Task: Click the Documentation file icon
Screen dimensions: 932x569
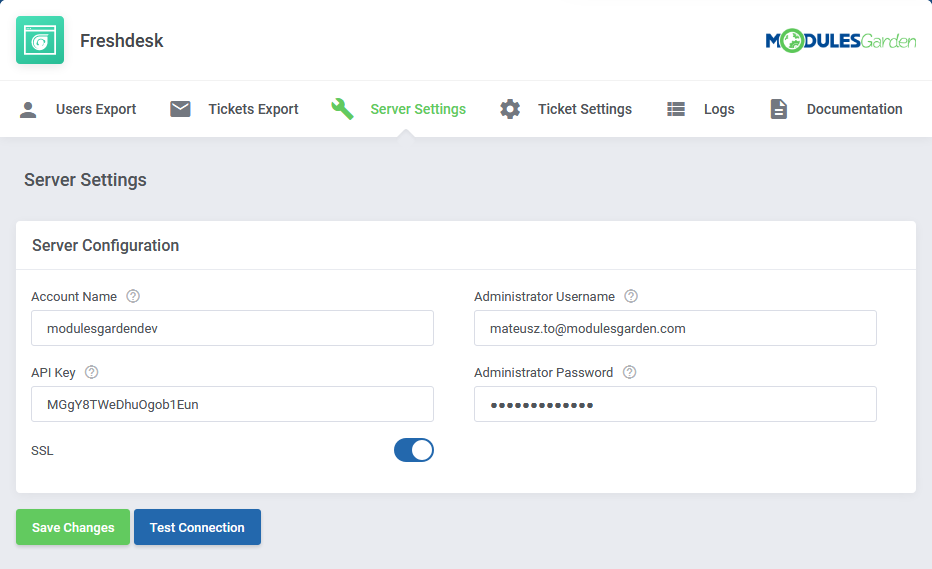Action: [x=779, y=109]
